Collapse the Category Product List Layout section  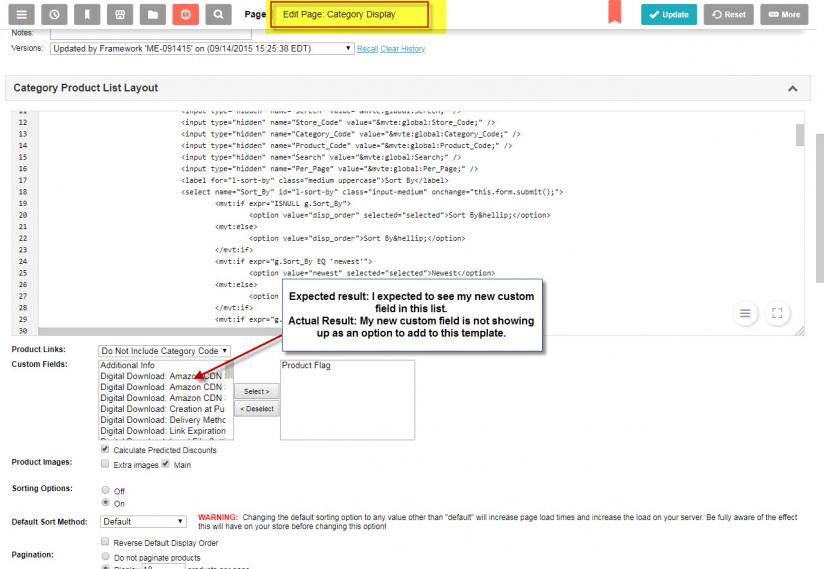pos(793,89)
